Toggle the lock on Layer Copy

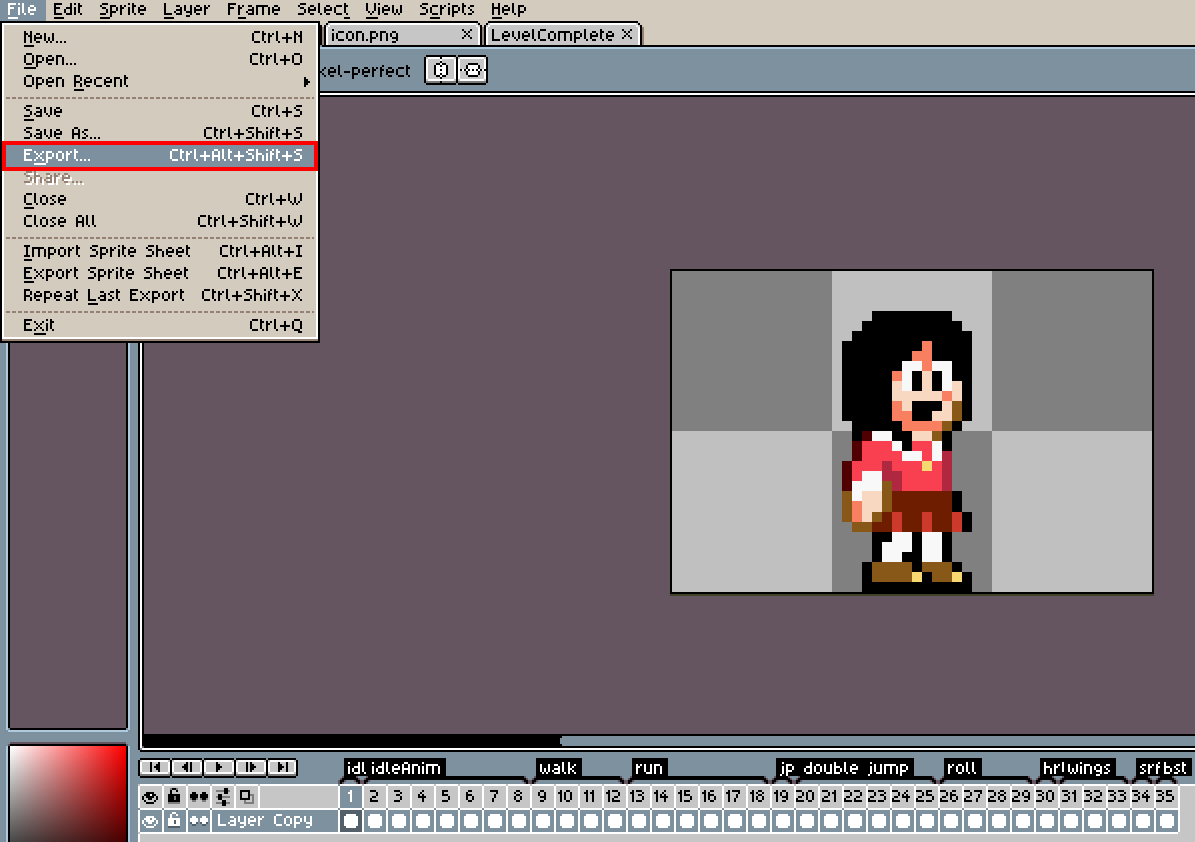tap(174, 821)
